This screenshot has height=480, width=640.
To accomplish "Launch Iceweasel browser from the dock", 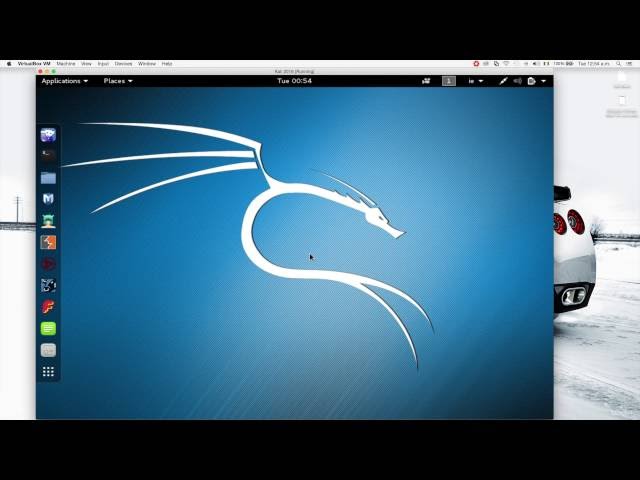I will pos(48,135).
